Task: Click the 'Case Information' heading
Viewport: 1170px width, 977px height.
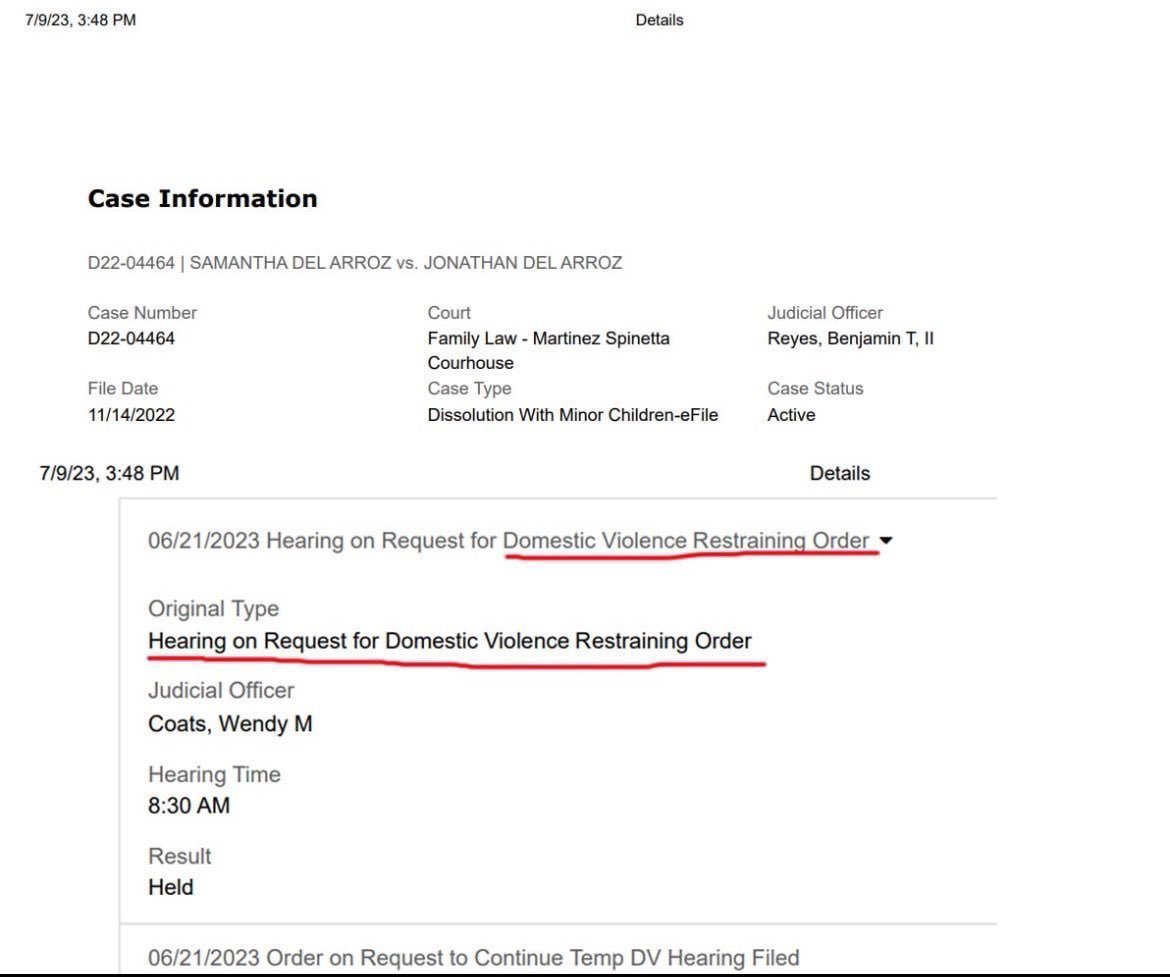Action: (202, 199)
